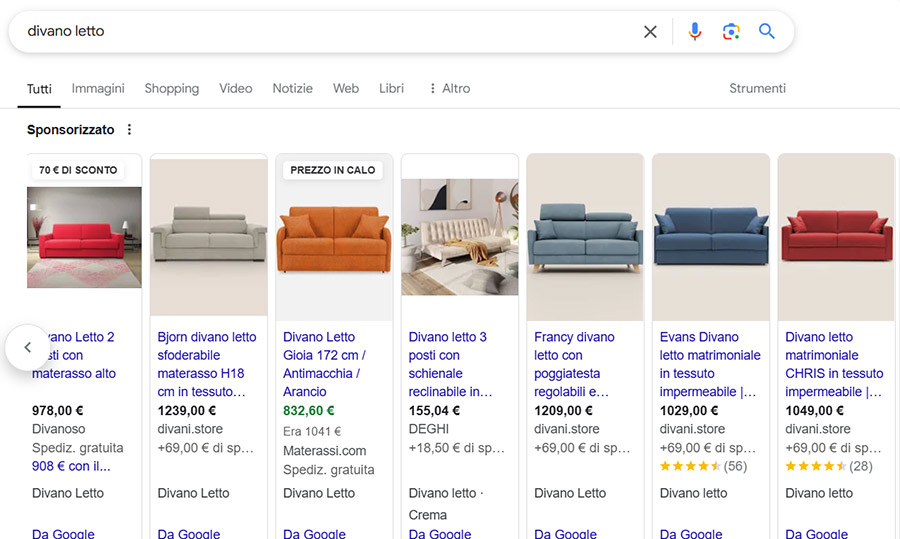Expand the Altro more-options menu

[x=449, y=88]
